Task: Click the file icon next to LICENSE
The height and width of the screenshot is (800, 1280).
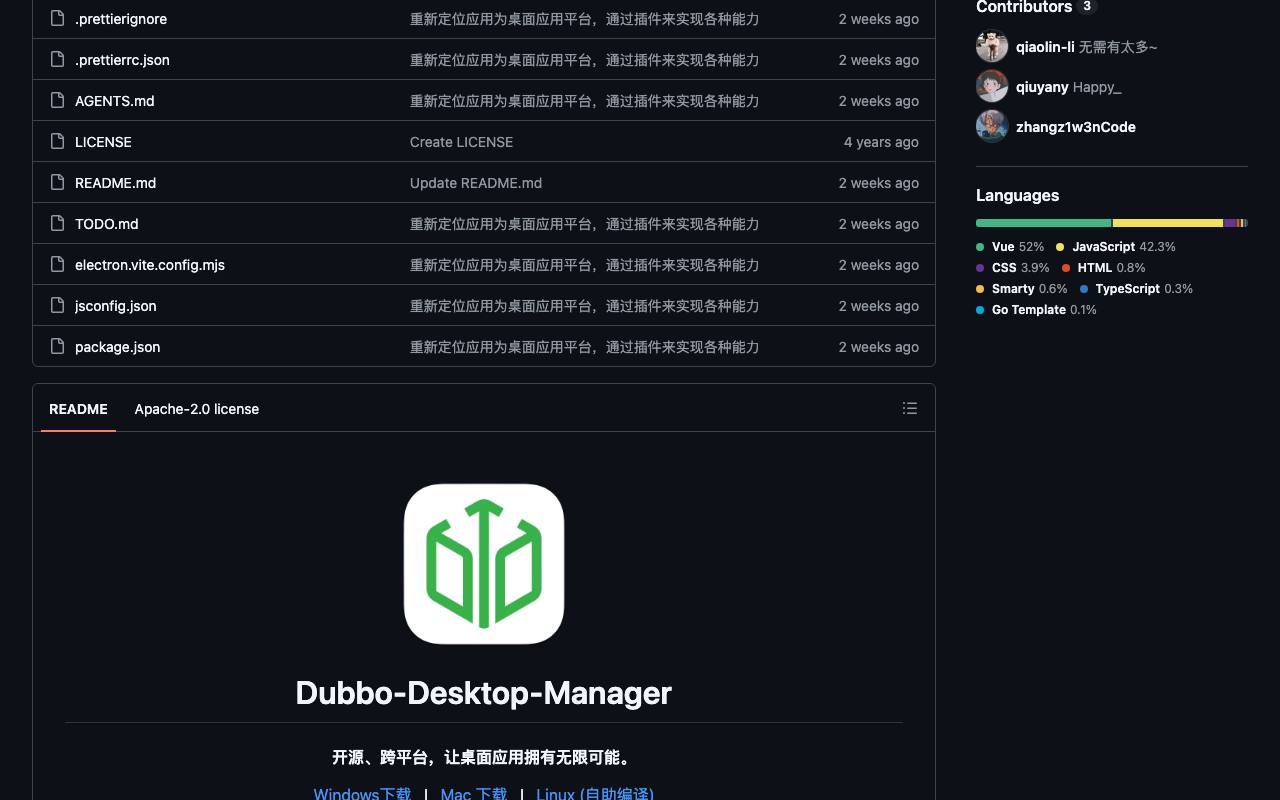Action: 57,141
